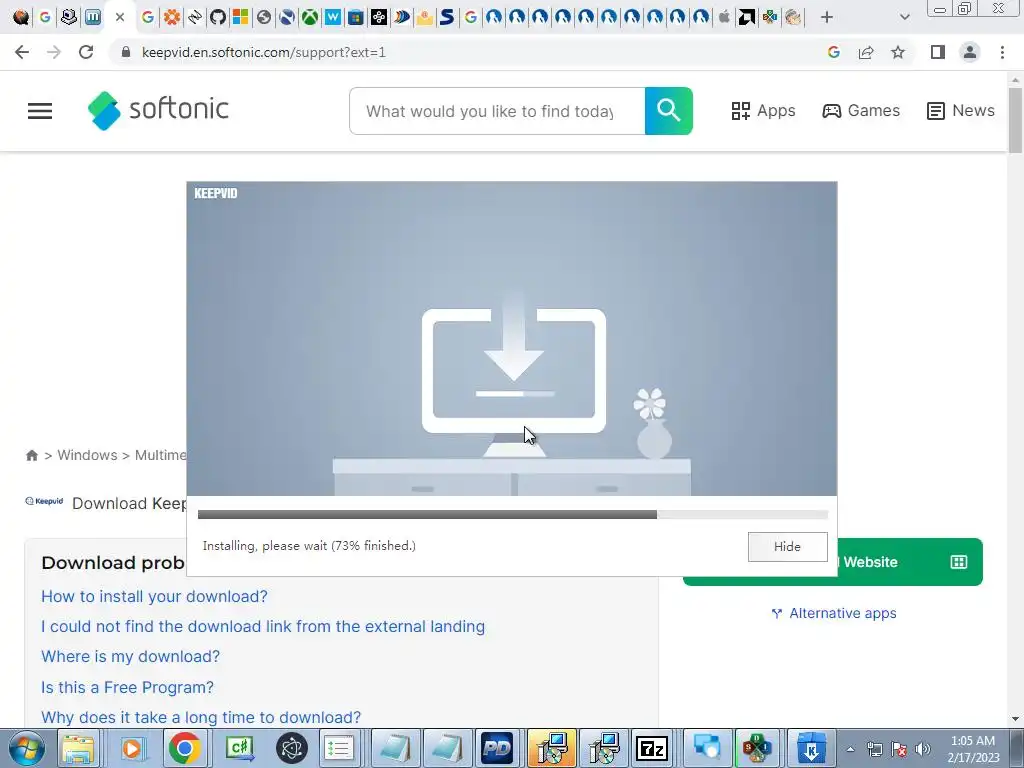
Task: Open the network tray icon
Action: (x=874, y=749)
